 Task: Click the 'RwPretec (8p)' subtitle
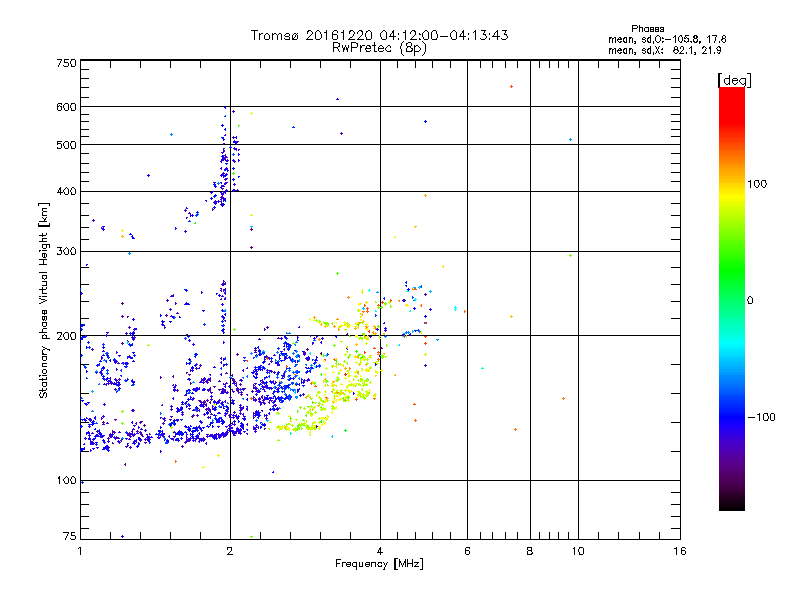tap(380, 48)
